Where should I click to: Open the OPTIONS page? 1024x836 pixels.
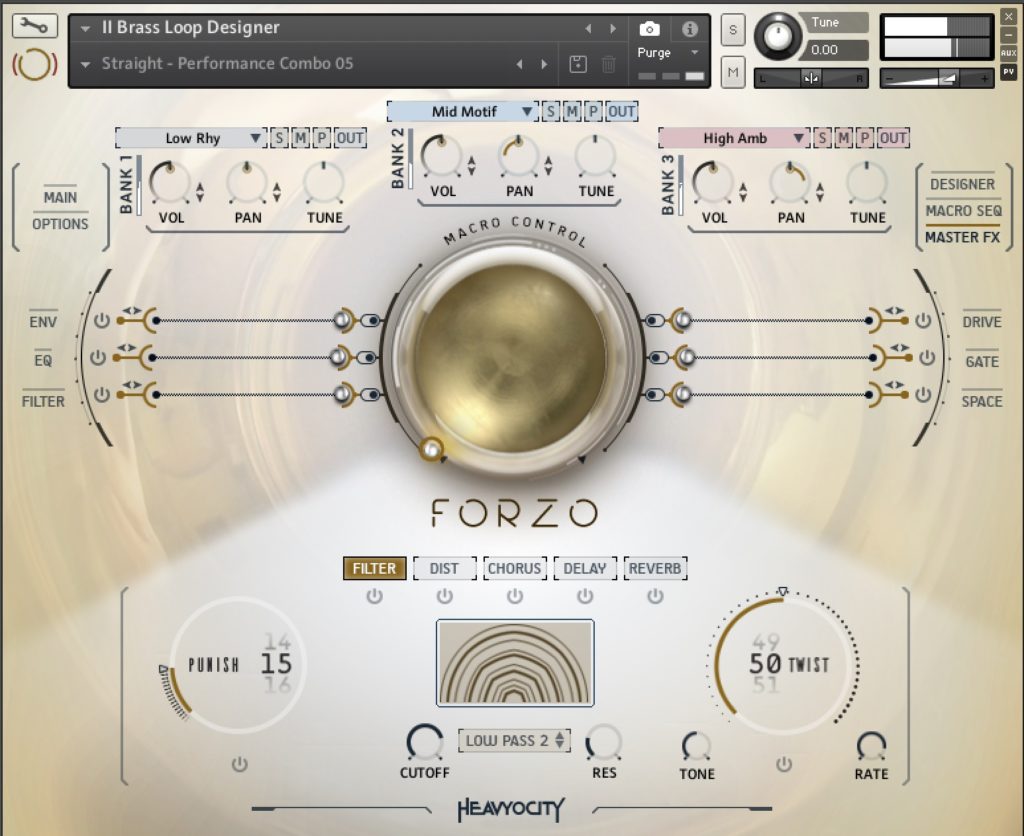click(60, 224)
